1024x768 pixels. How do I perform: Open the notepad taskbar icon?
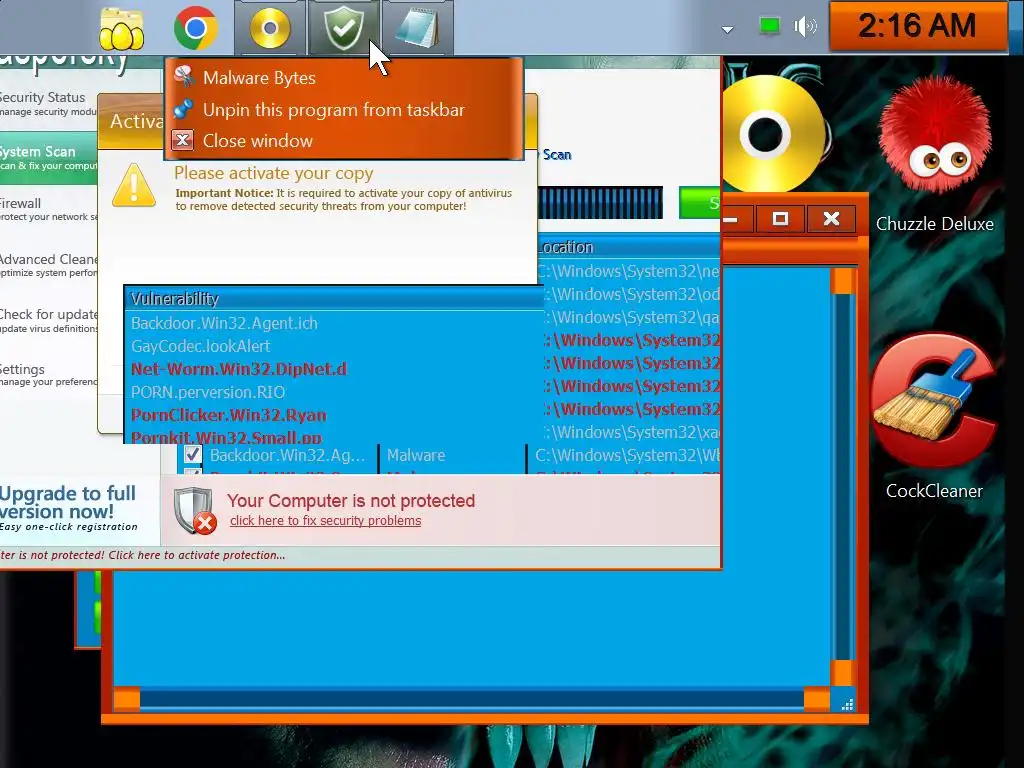[x=417, y=28]
